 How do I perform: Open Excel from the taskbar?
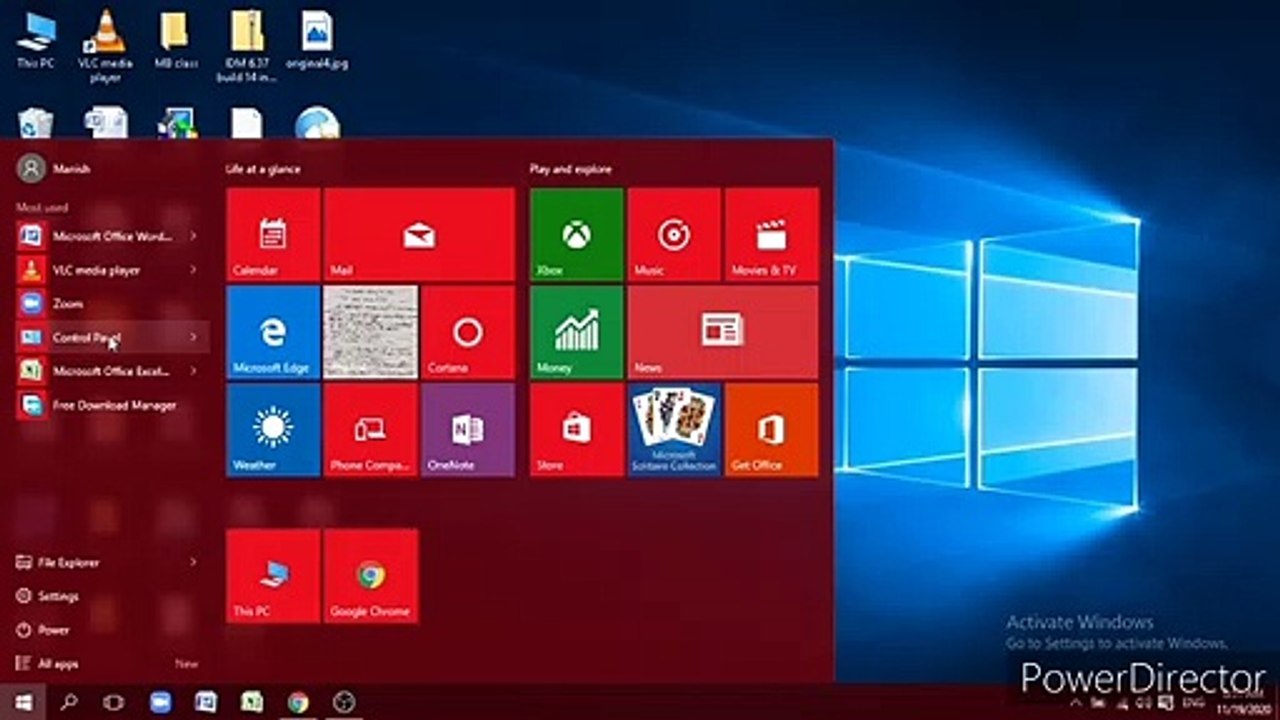pos(252,702)
